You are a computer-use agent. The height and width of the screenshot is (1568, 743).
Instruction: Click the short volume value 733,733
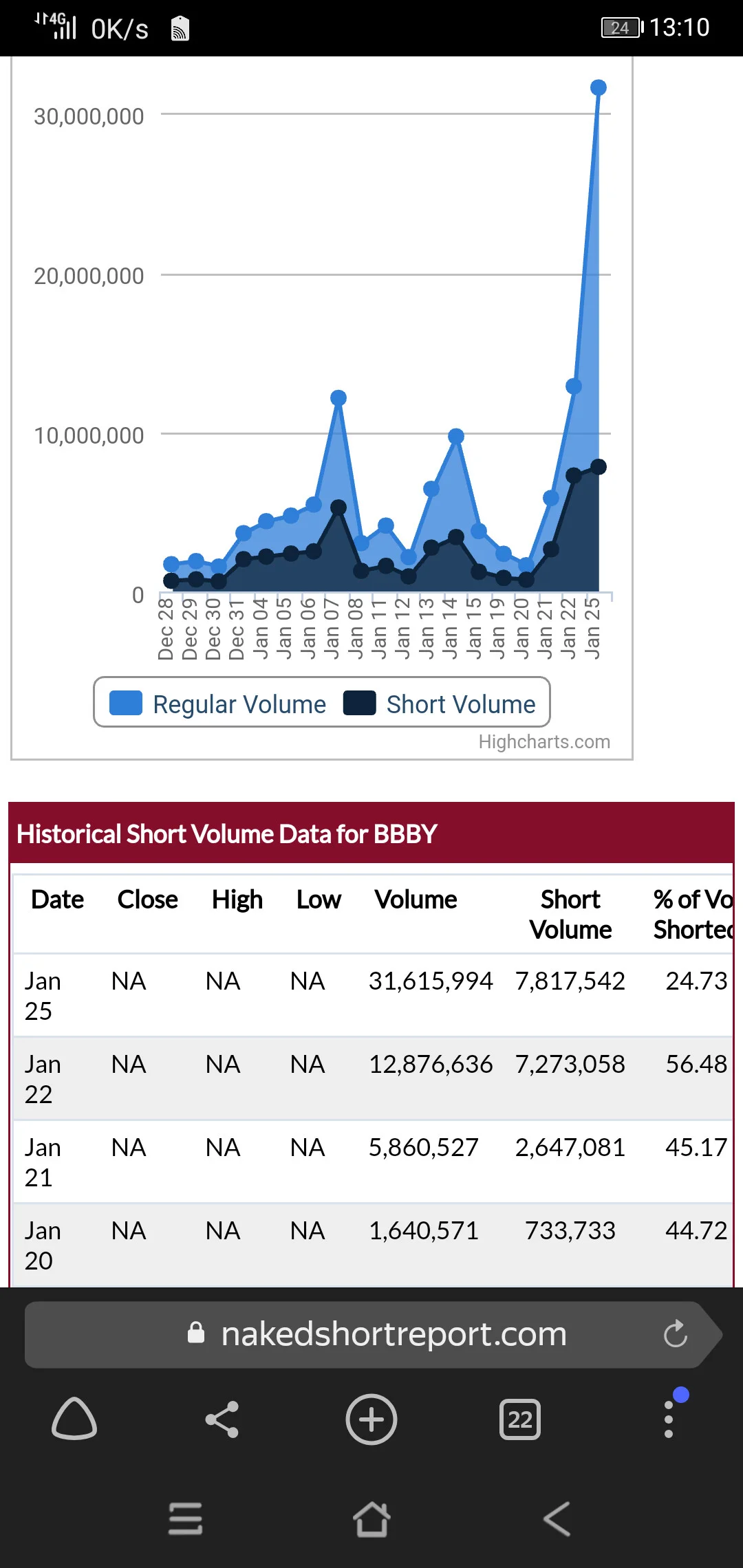point(570,1230)
